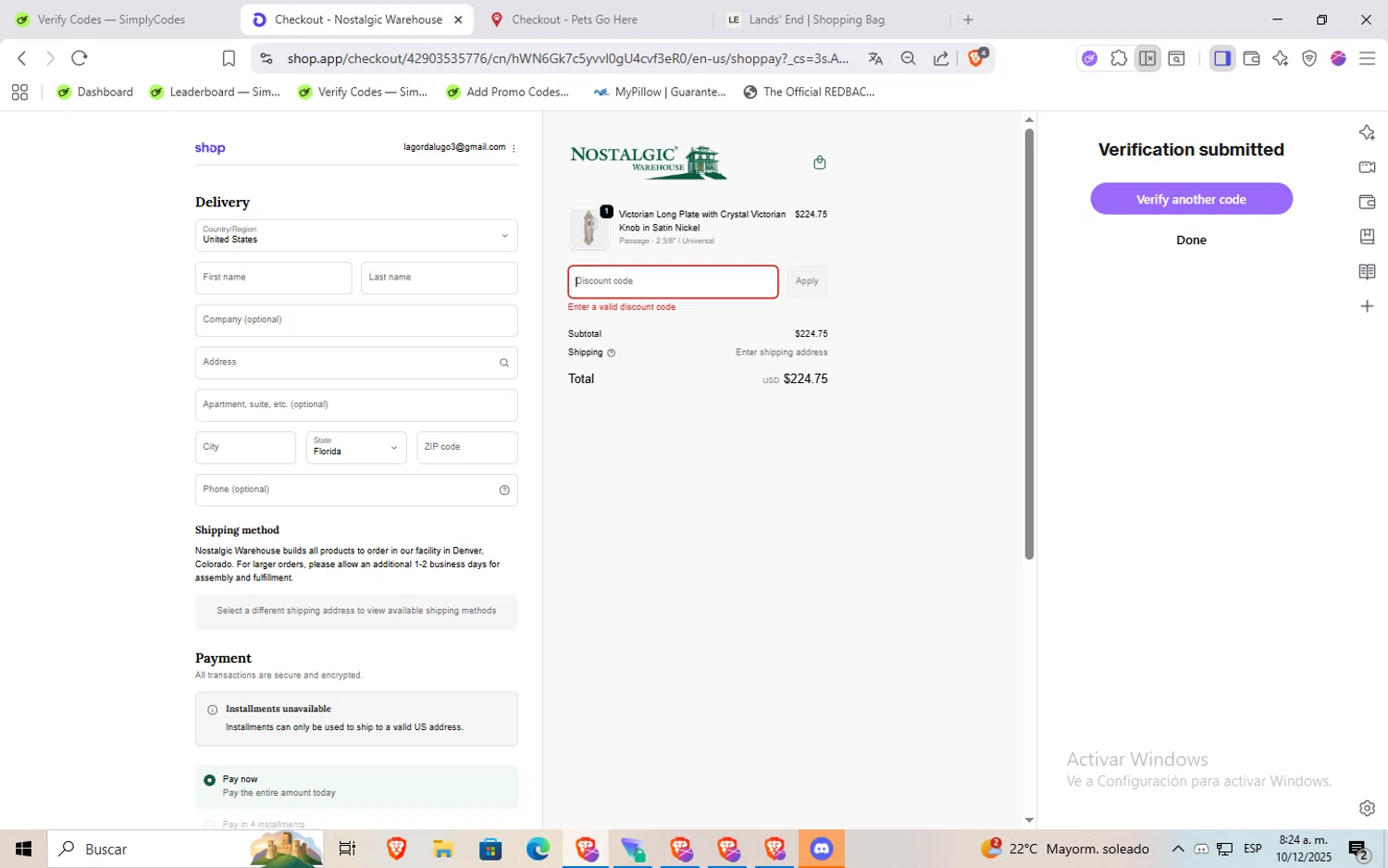Show hidden system tray icons chevron
1388x868 pixels.
[1178, 849]
